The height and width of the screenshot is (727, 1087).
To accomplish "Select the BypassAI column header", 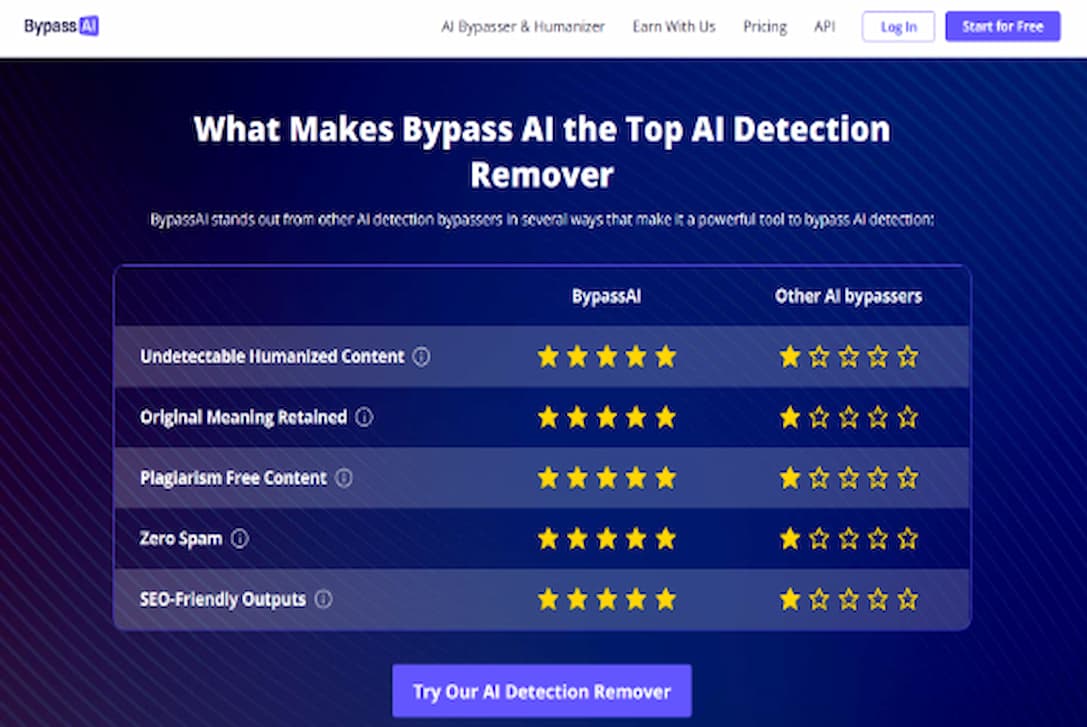I will pos(606,296).
